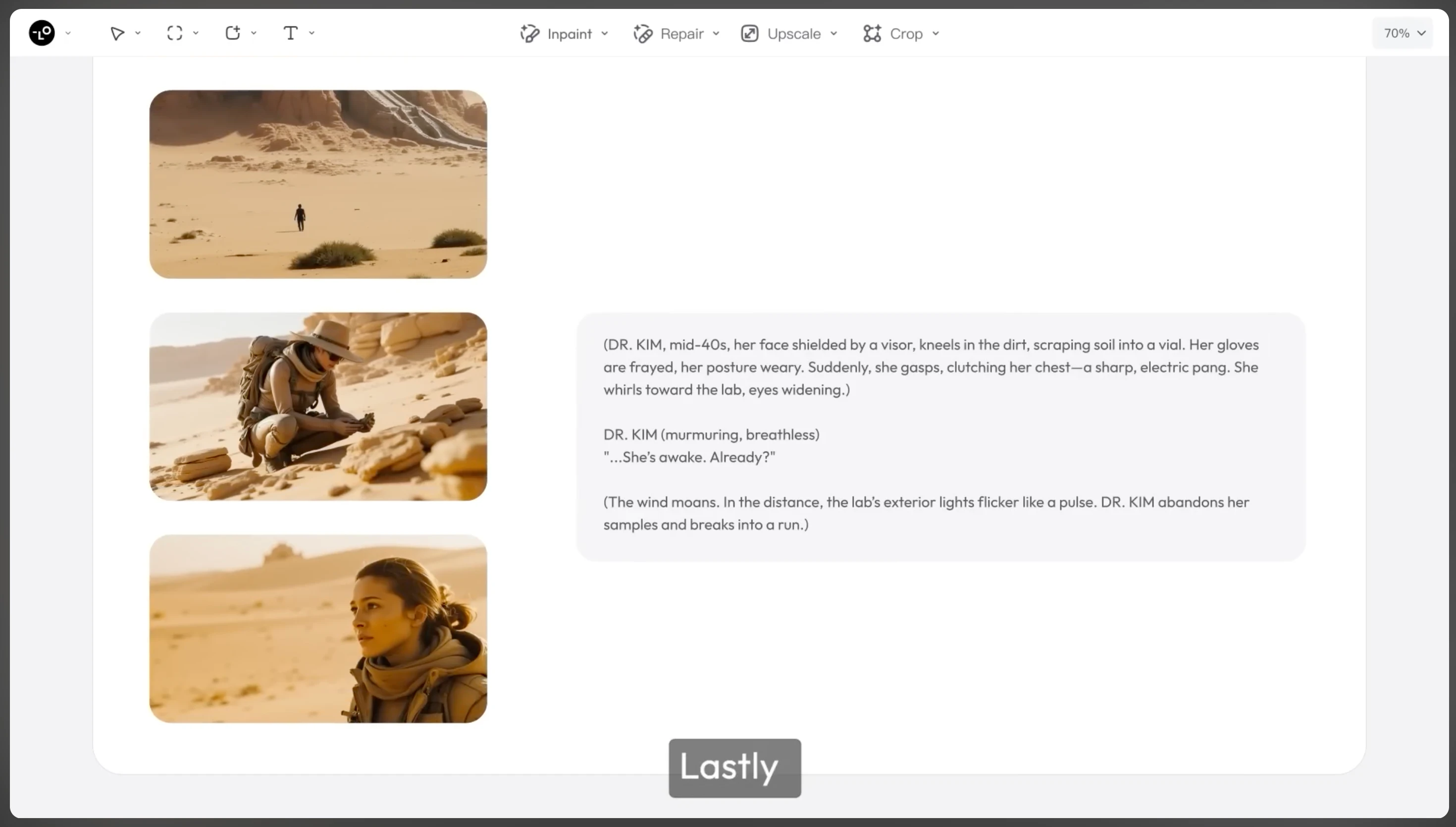Expand the Repair options chevron

716,34
